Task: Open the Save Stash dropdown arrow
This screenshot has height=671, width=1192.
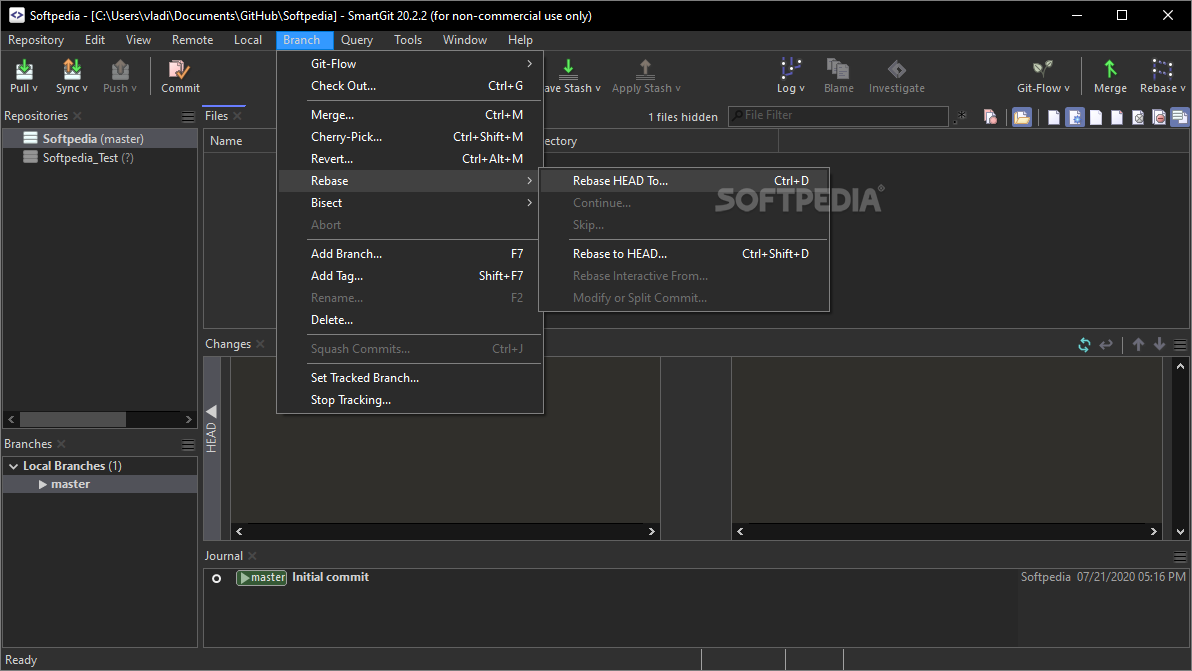Action: pos(598,89)
